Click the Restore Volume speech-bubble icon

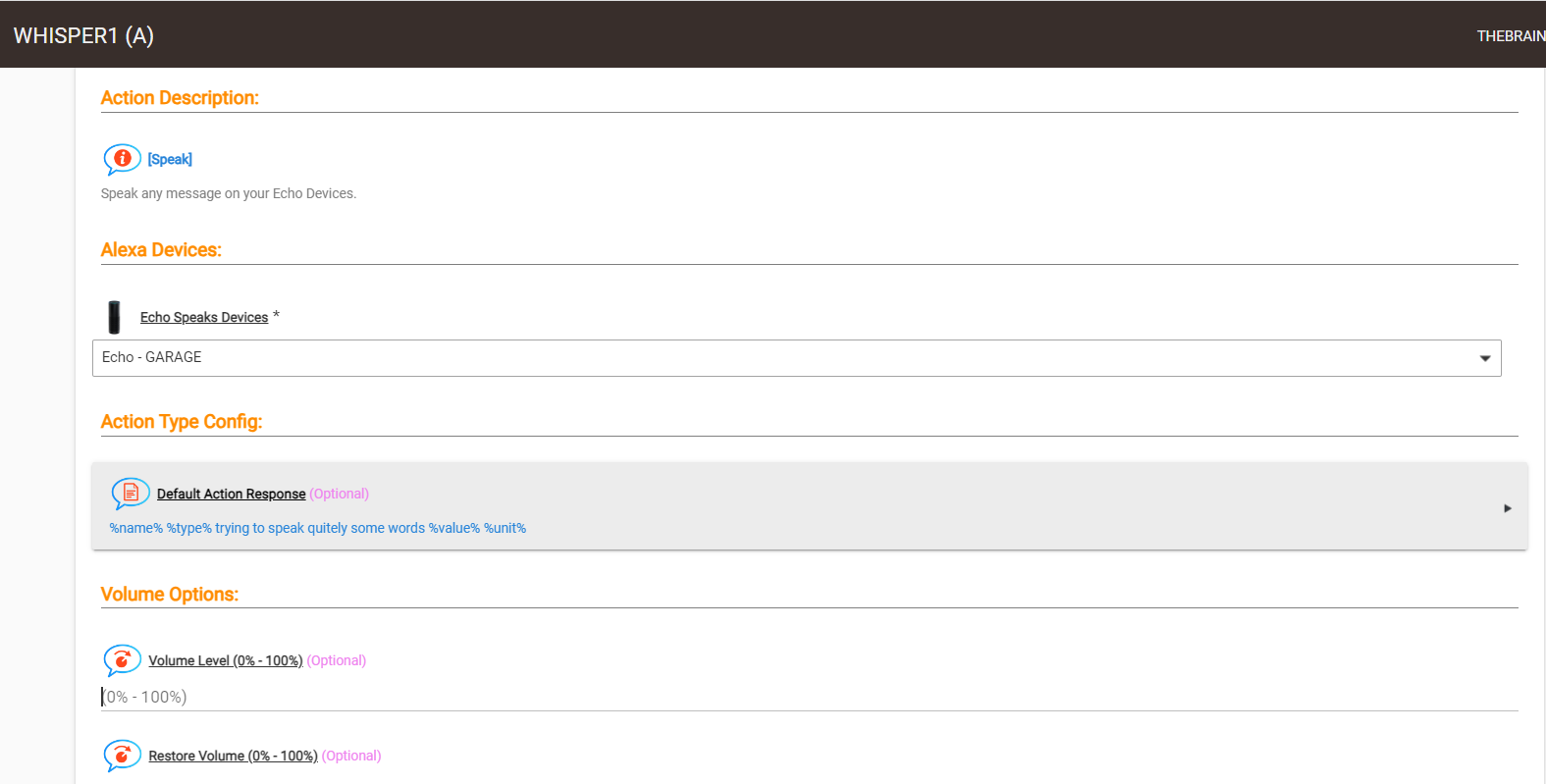tap(122, 756)
